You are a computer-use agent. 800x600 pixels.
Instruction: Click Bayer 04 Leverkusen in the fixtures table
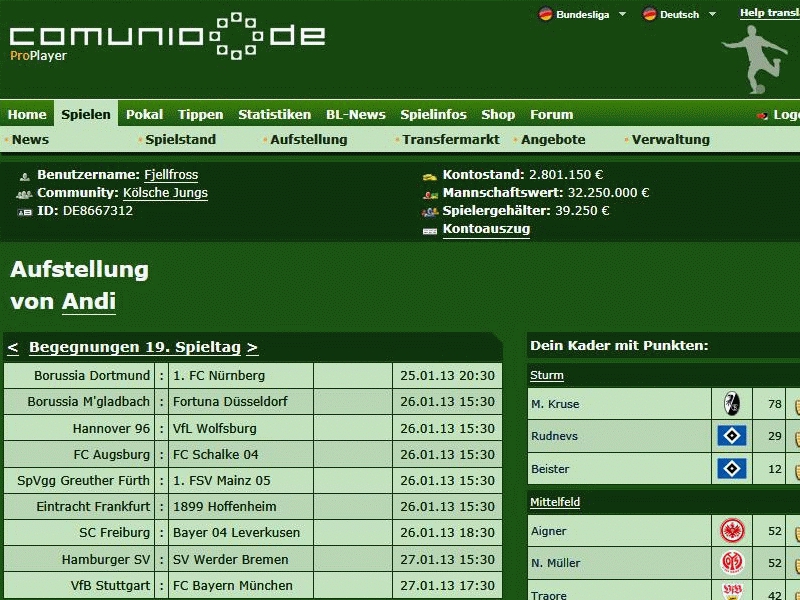pos(236,533)
